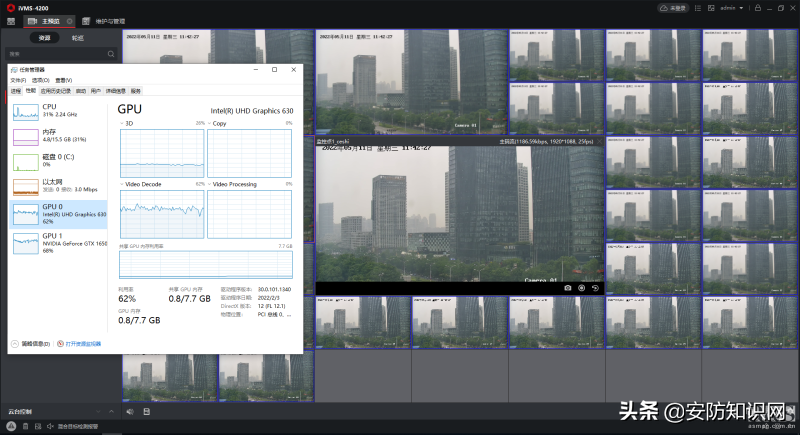Expand the 云台控制 panel up chevron
This screenshot has width=800, height=435.
click(x=111, y=412)
